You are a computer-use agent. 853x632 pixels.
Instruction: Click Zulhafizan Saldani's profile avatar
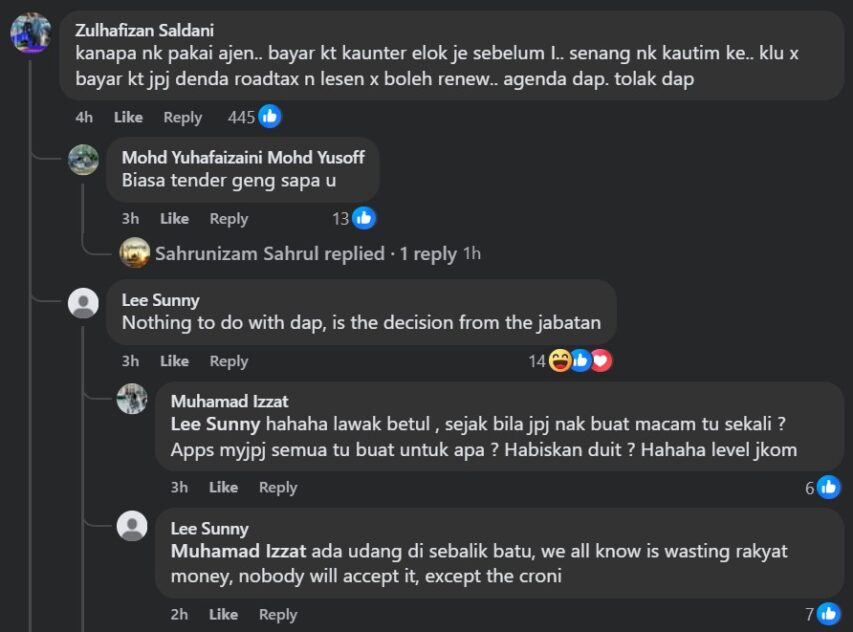pyautogui.click(x=30, y=33)
